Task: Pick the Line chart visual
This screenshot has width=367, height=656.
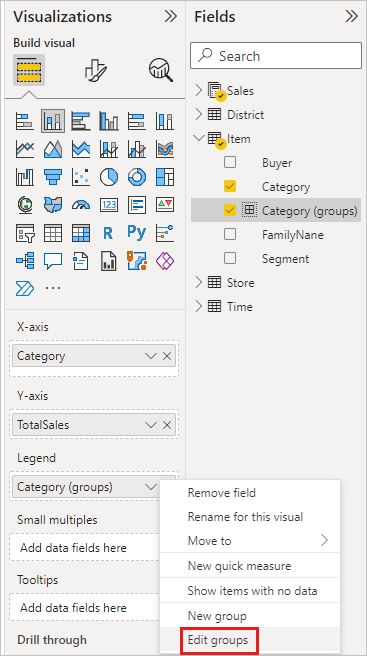Action: click(24, 149)
